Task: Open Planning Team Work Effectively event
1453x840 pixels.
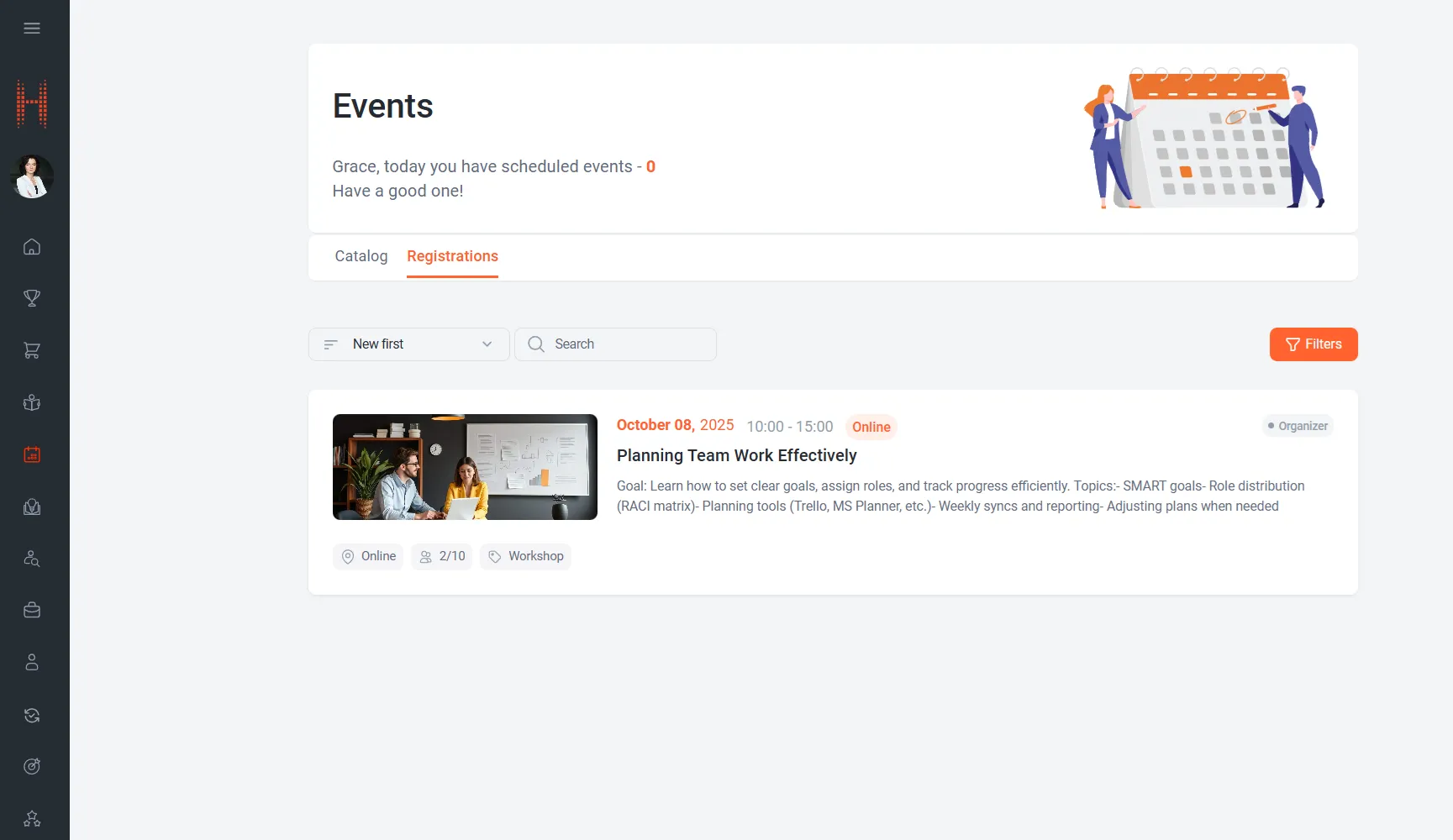Action: point(736,455)
